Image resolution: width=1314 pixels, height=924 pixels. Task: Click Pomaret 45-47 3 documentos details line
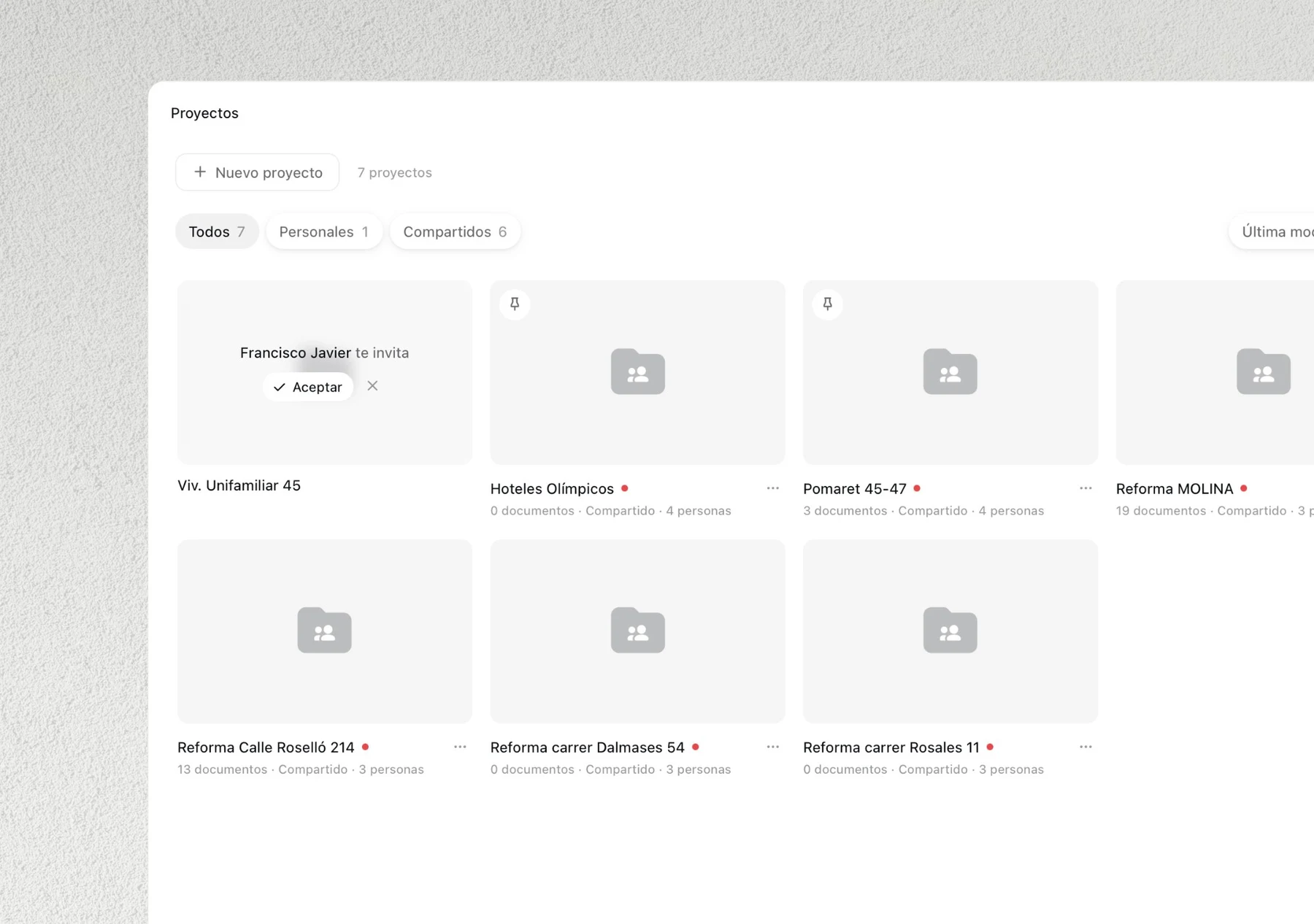(x=923, y=511)
